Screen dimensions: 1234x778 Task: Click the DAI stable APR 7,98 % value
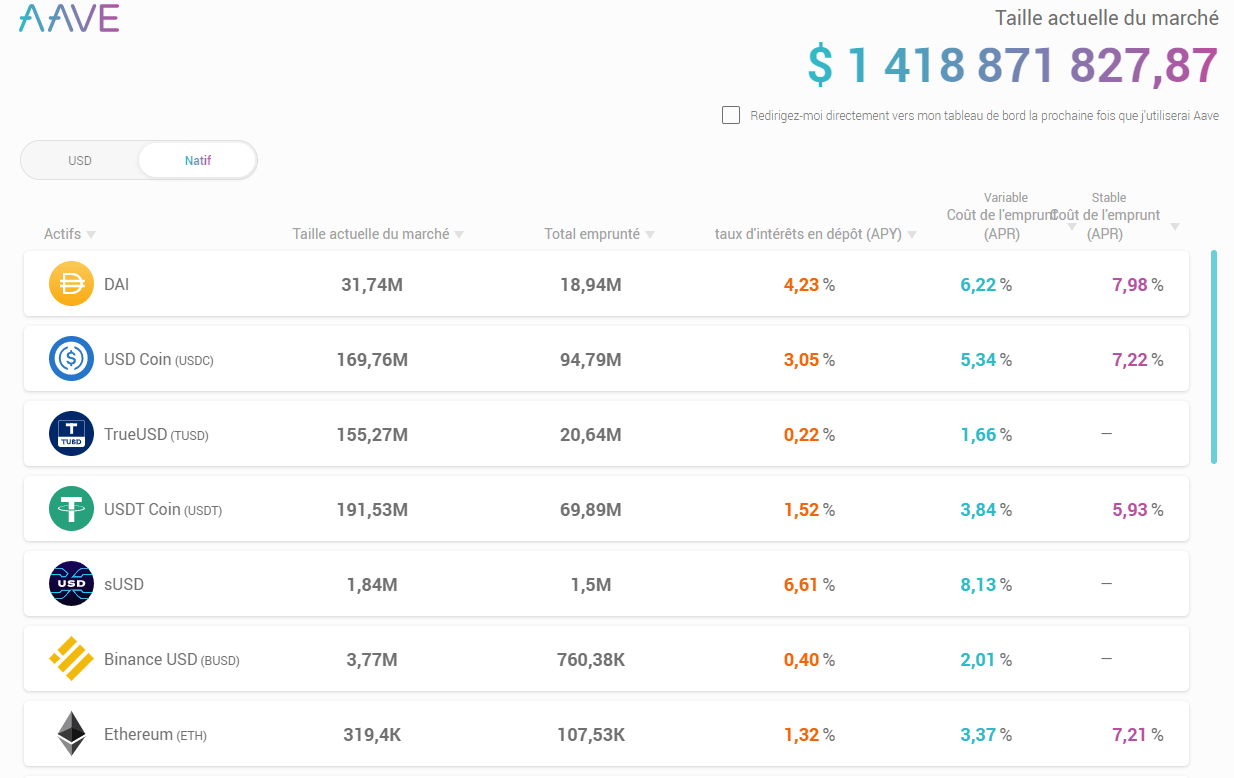click(1137, 285)
